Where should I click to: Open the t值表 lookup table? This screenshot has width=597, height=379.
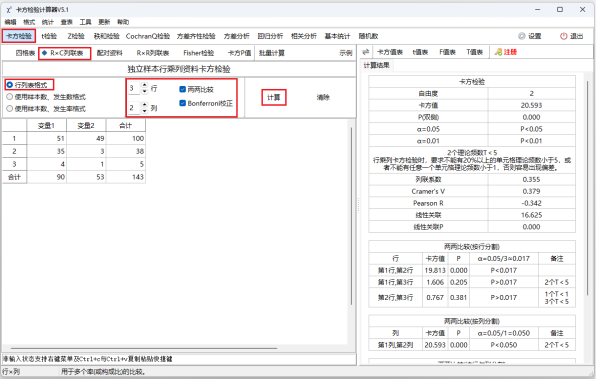[x=420, y=52]
